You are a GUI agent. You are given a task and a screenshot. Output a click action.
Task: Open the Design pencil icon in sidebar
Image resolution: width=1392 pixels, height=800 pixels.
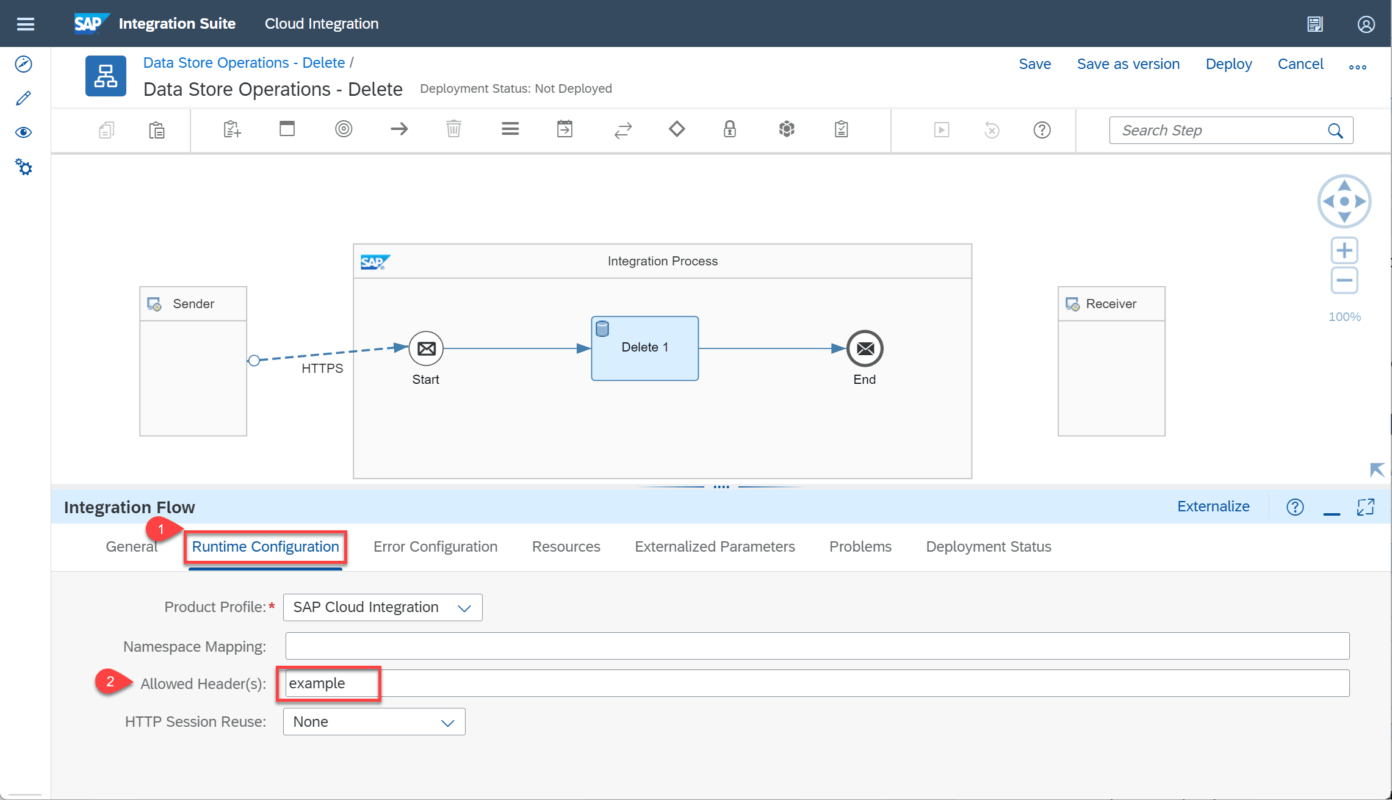24,98
